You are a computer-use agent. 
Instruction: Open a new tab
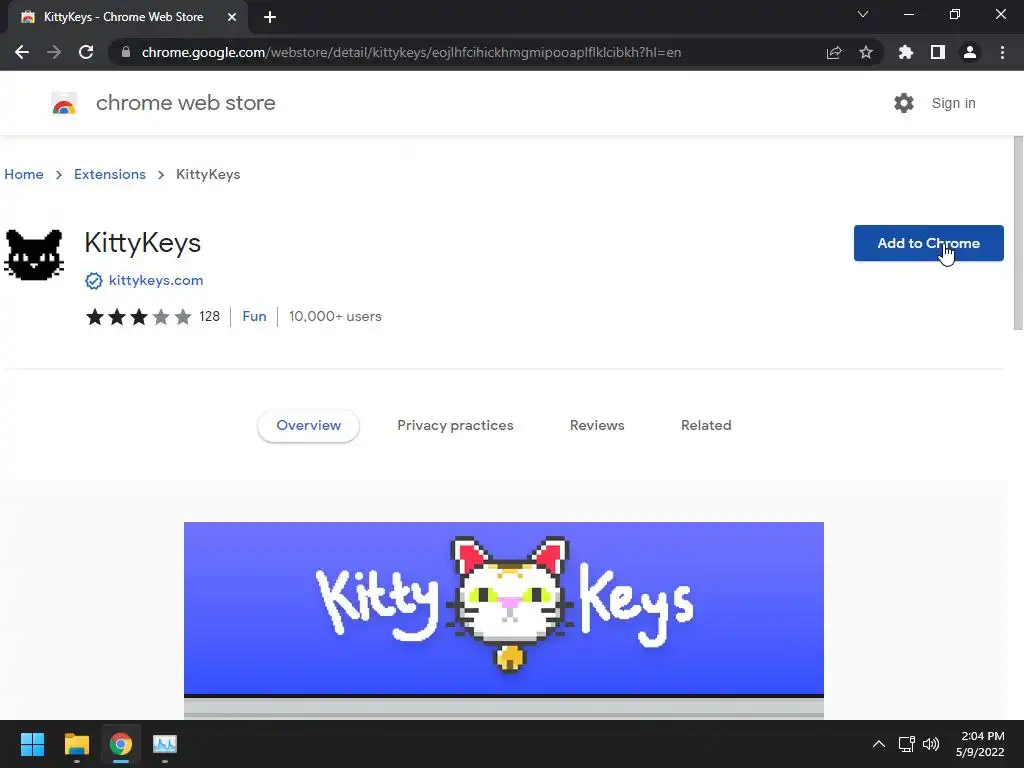click(x=270, y=18)
